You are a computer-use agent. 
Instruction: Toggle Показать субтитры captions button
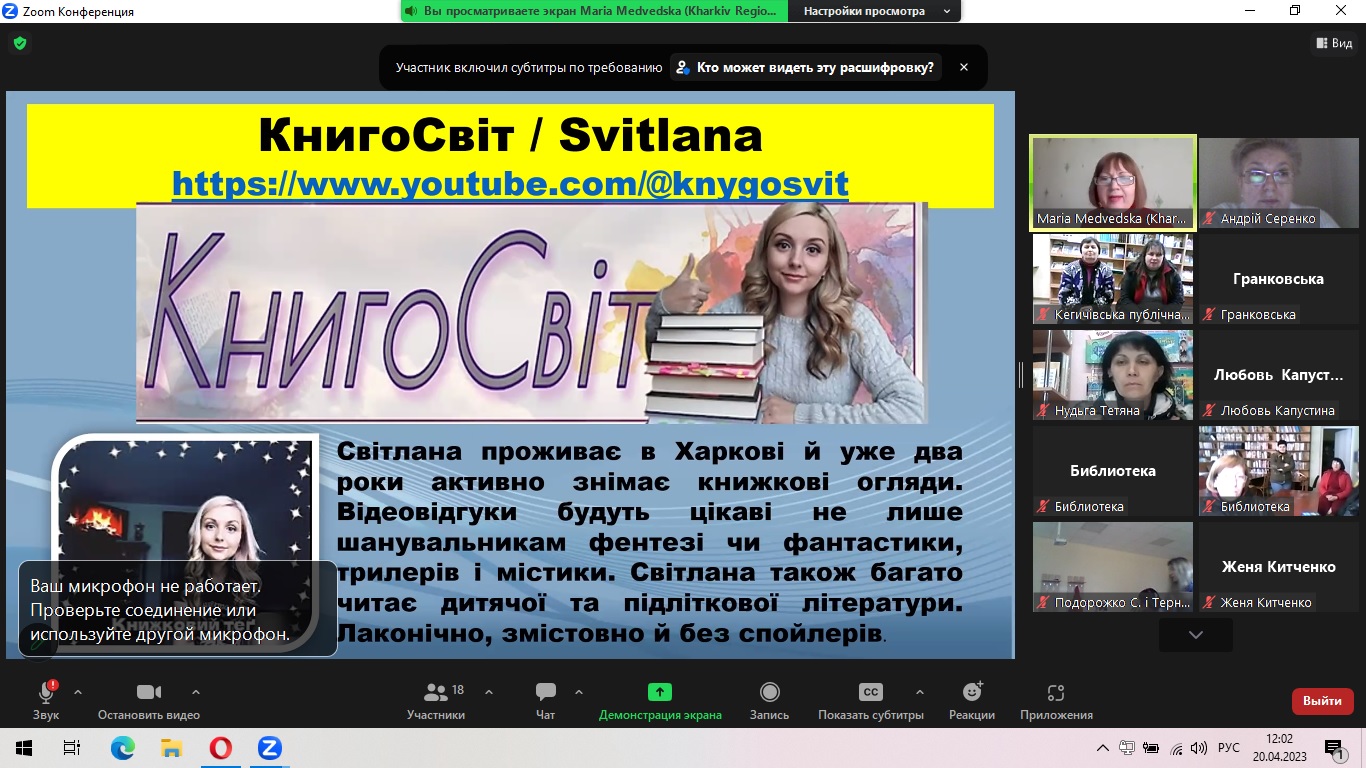point(870,693)
